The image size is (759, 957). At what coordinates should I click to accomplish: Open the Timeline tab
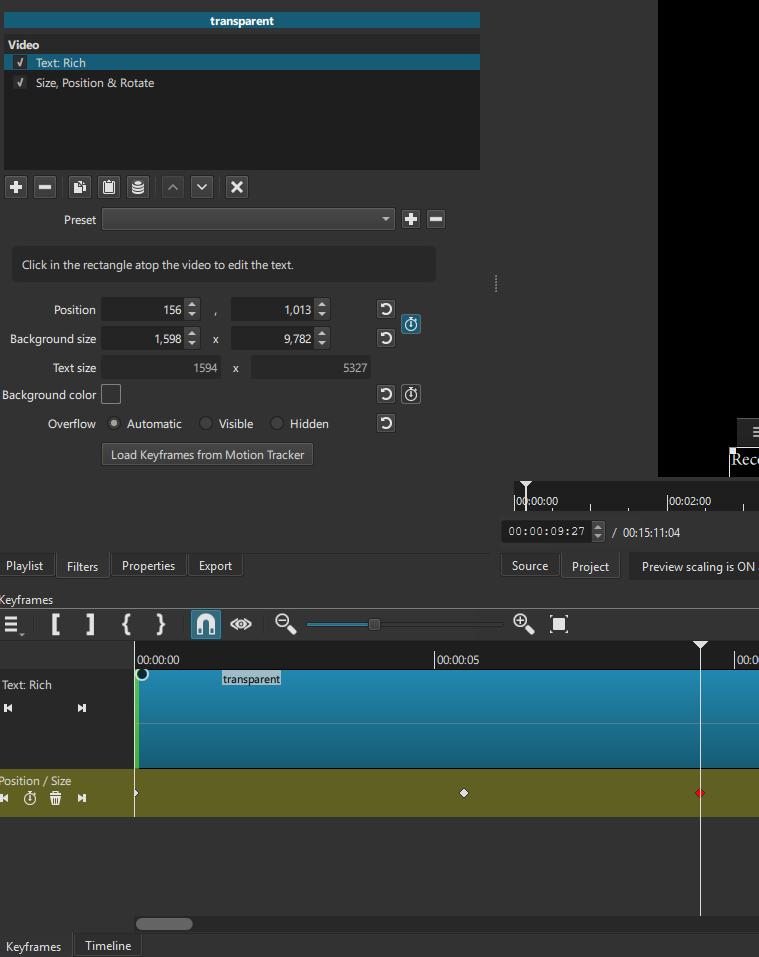(107, 946)
